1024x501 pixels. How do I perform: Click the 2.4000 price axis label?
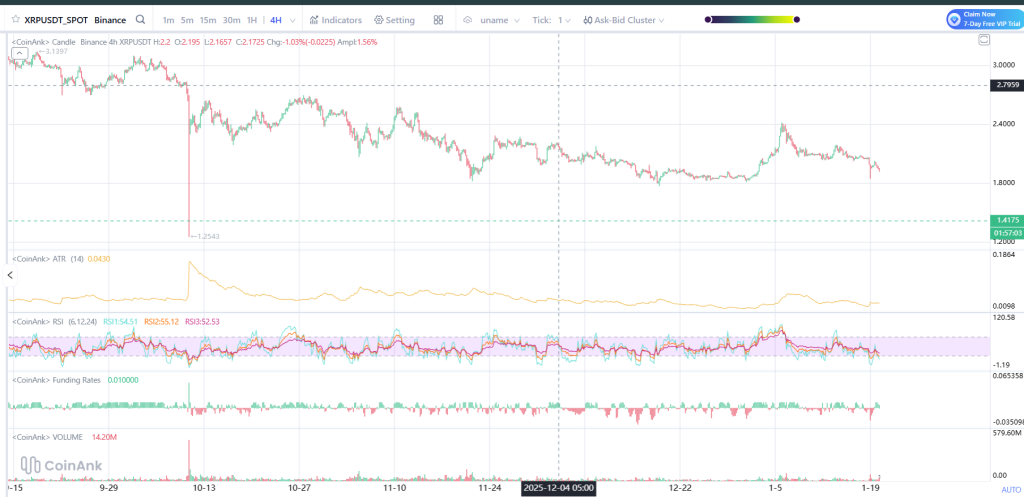pyautogui.click(x=1006, y=123)
